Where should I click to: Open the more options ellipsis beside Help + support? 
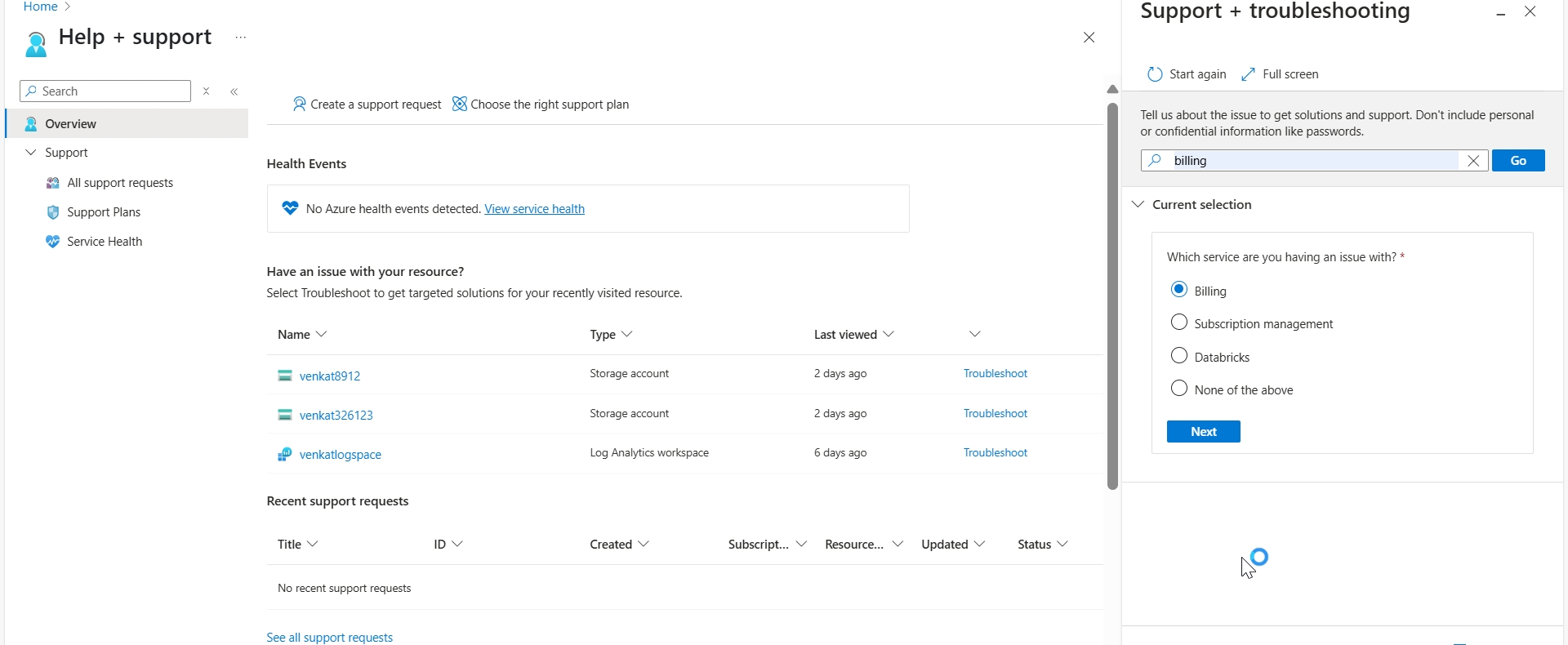pos(240,38)
